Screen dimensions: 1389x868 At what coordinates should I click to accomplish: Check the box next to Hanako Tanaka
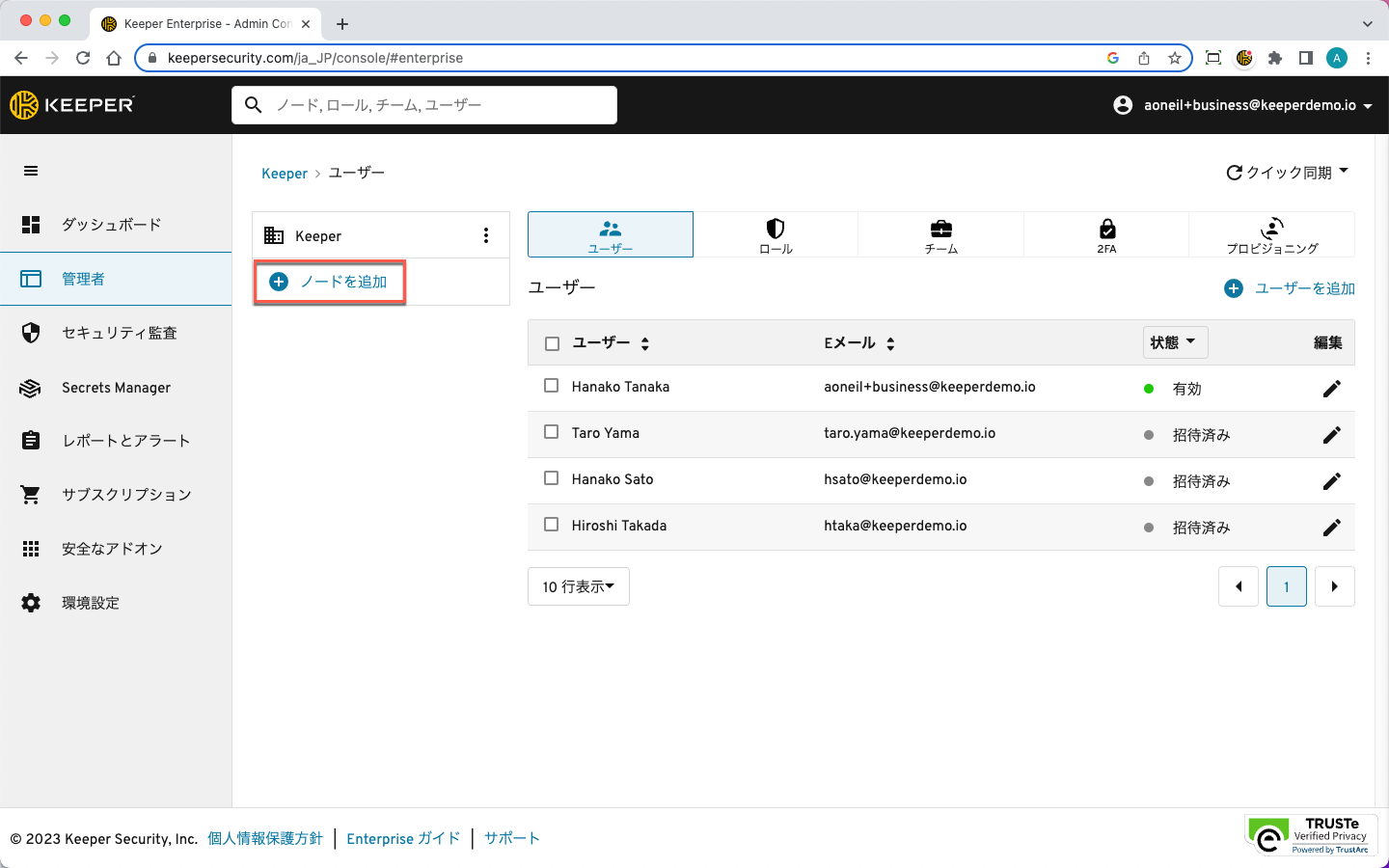tap(552, 386)
